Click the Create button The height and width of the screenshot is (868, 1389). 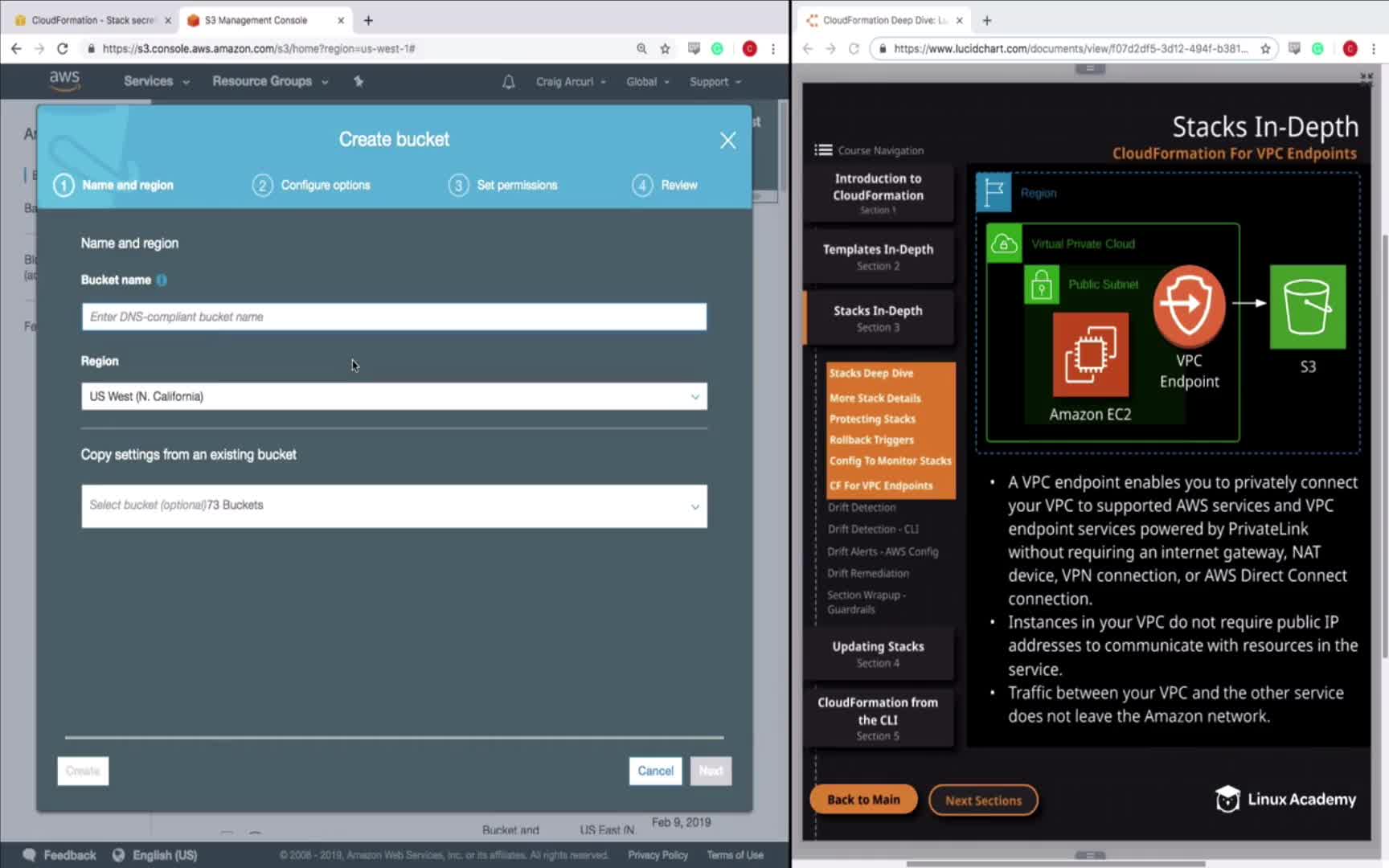pyautogui.click(x=83, y=771)
